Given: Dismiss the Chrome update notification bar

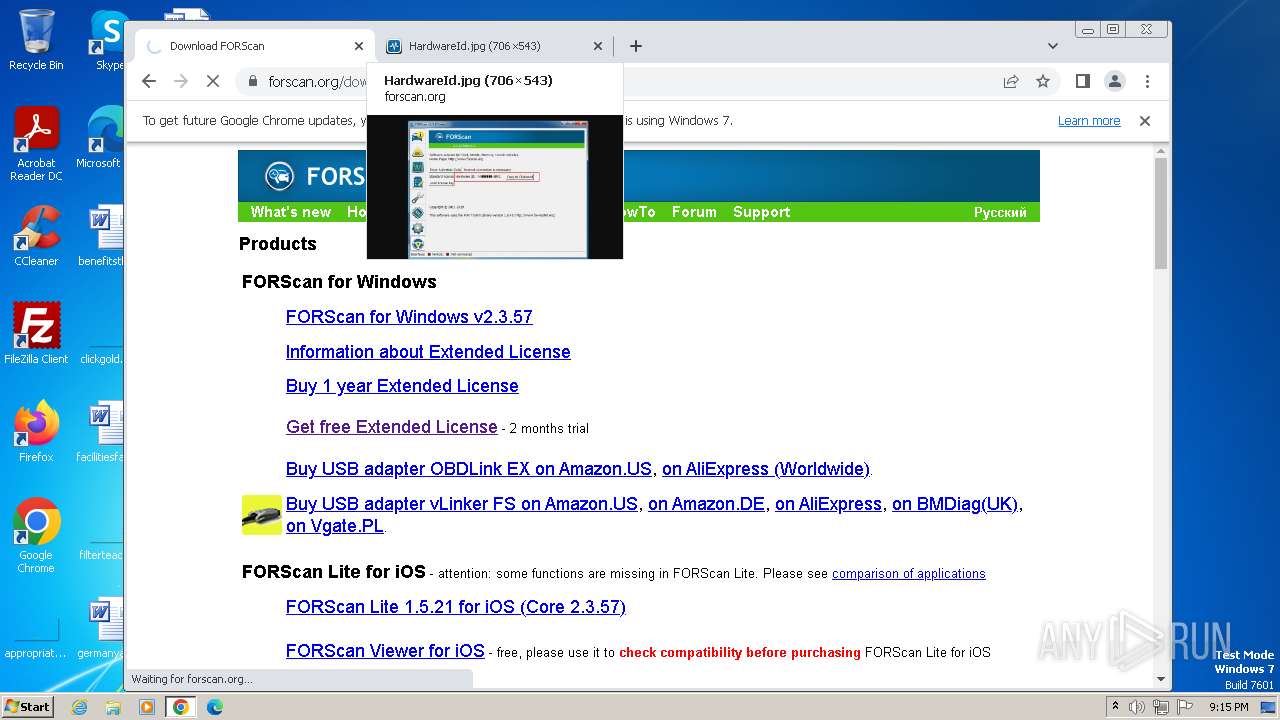Looking at the screenshot, I should pyautogui.click(x=1145, y=121).
